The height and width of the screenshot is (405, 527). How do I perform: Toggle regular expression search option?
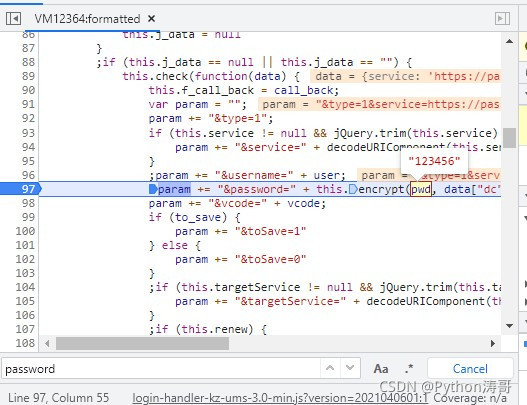[409, 369]
